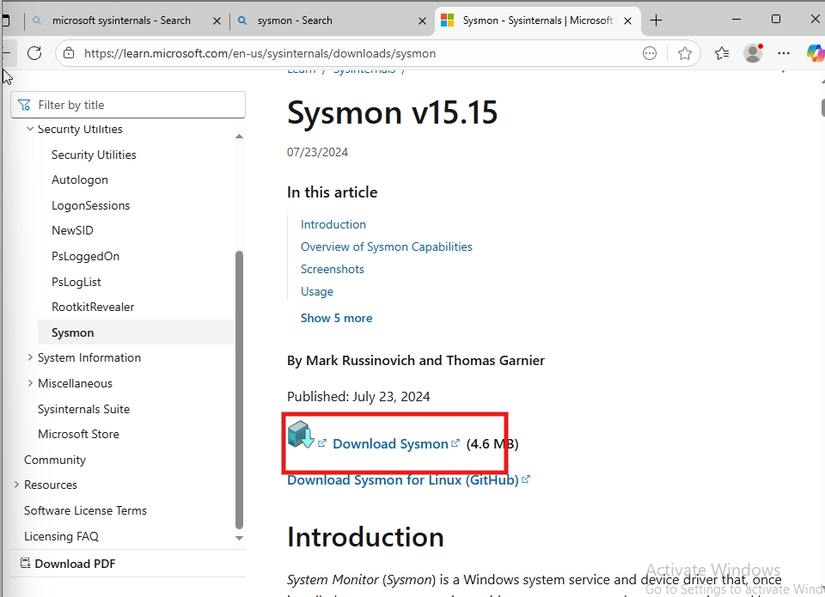Open NewSID in sidebar
This screenshot has height=597, width=825.
[x=72, y=230]
